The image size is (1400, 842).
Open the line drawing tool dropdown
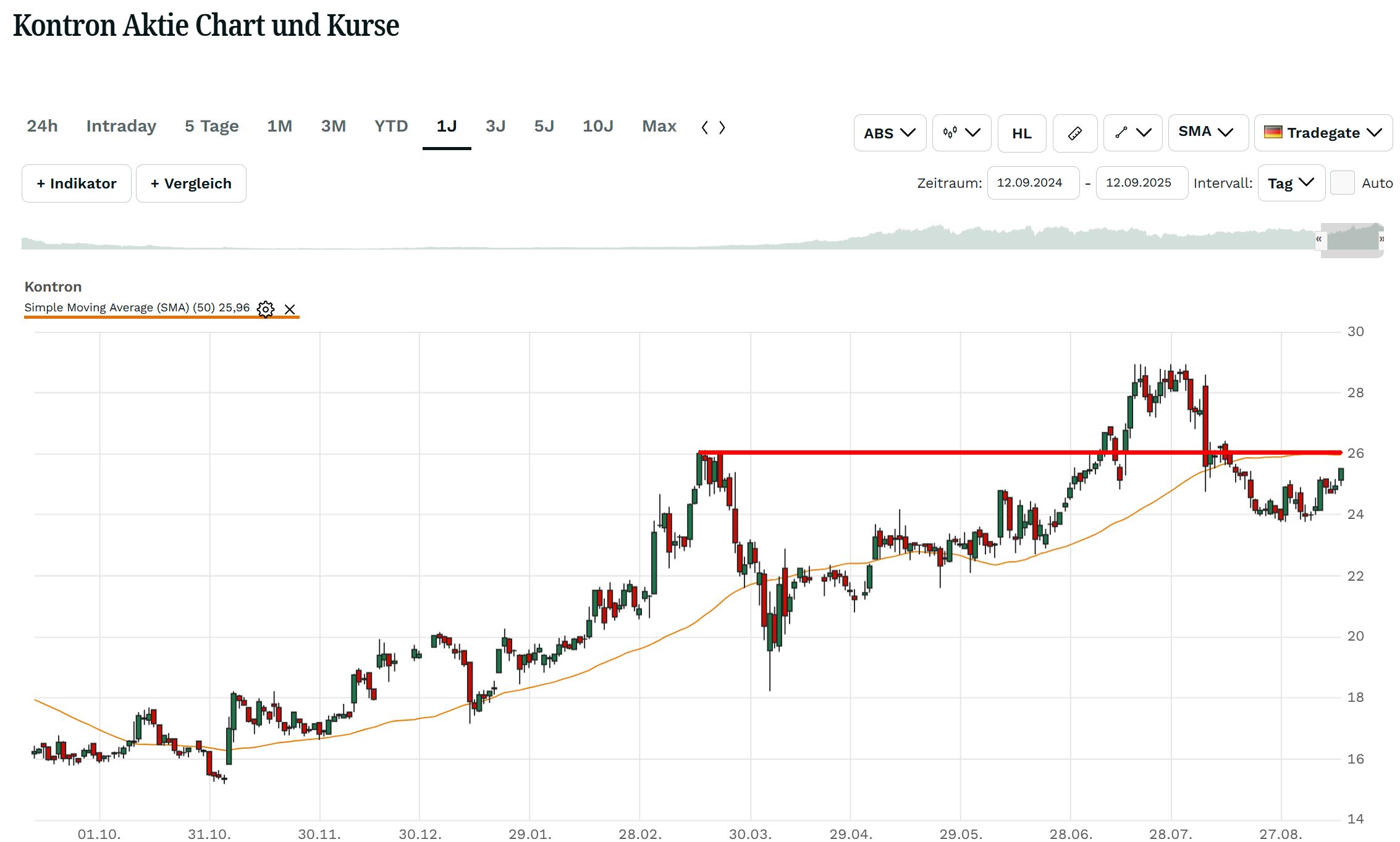(x=1132, y=133)
